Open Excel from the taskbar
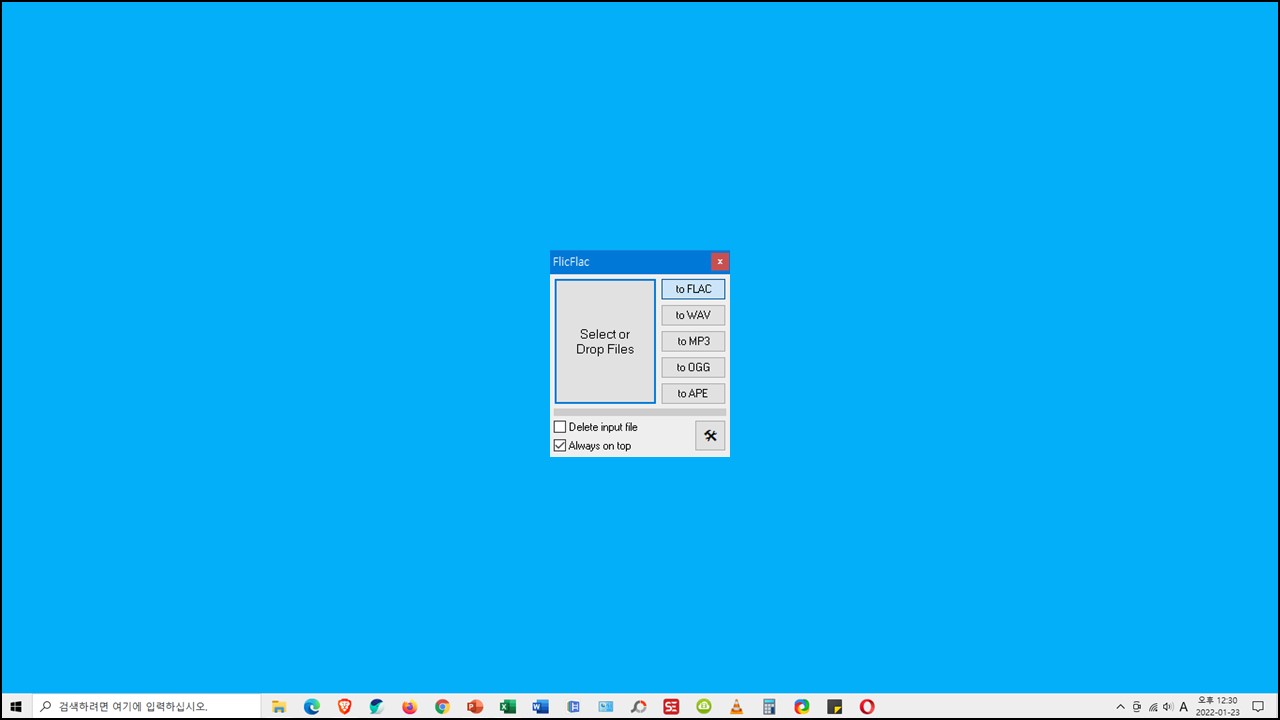 508,706
